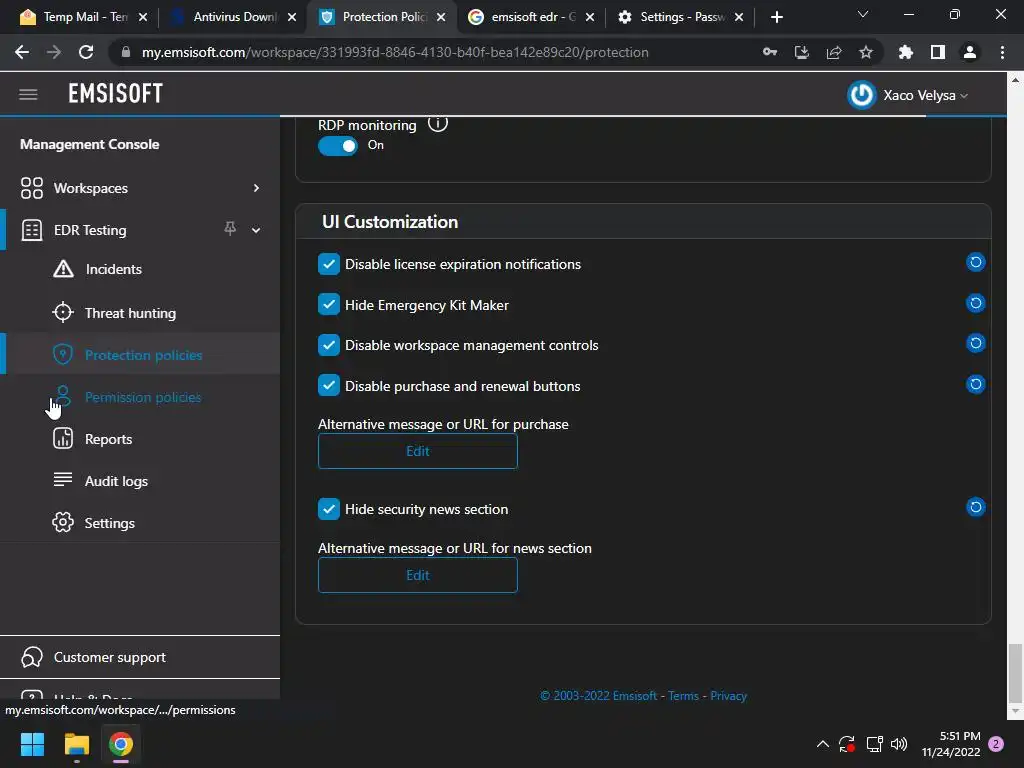This screenshot has width=1024, height=768.
Task: Click the Reports chart icon
Action: pyautogui.click(x=63, y=438)
